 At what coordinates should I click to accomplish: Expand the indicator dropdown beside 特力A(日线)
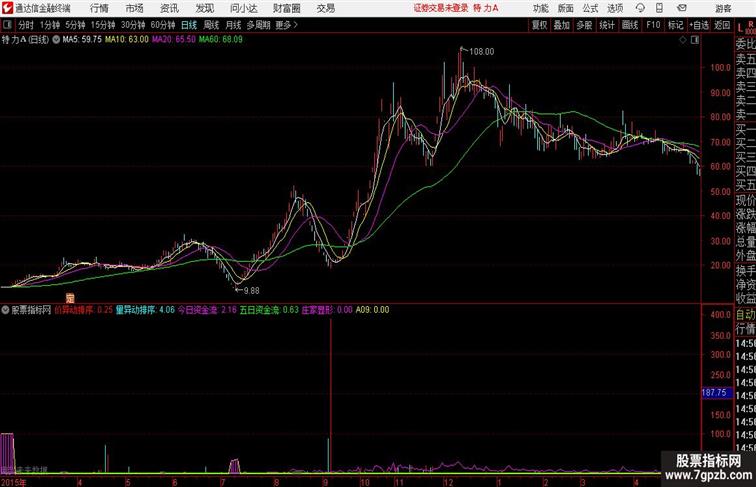56,40
